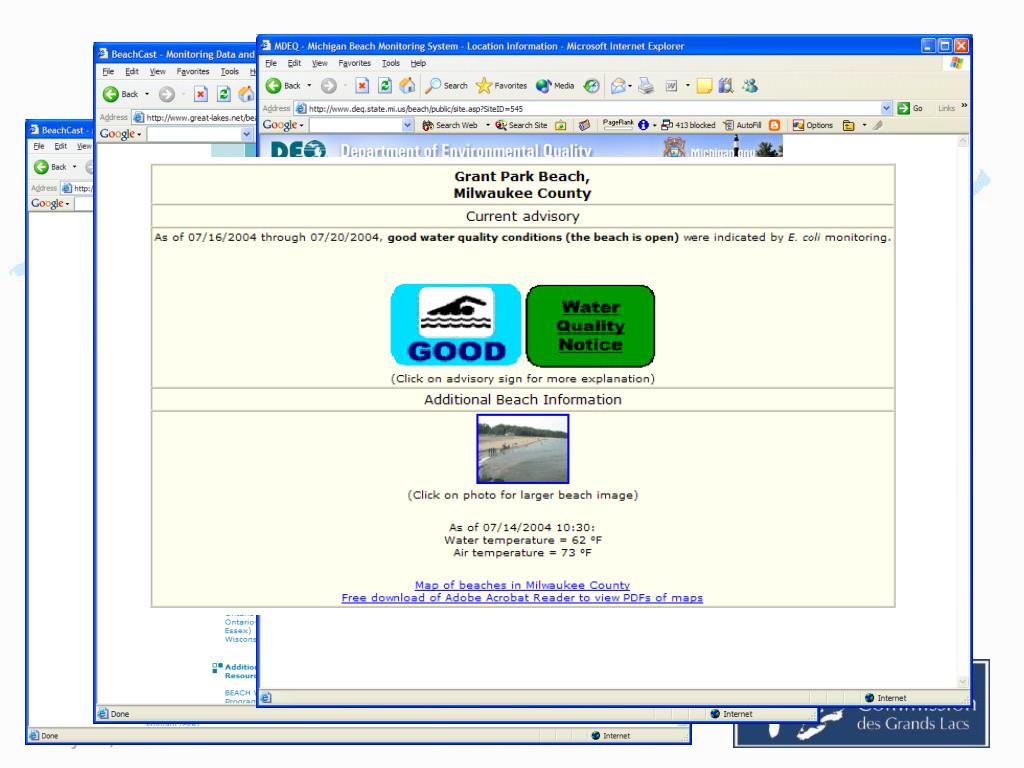The image size is (1024, 768).
Task: Open Search Web dropdown arrow
Action: [x=487, y=125]
